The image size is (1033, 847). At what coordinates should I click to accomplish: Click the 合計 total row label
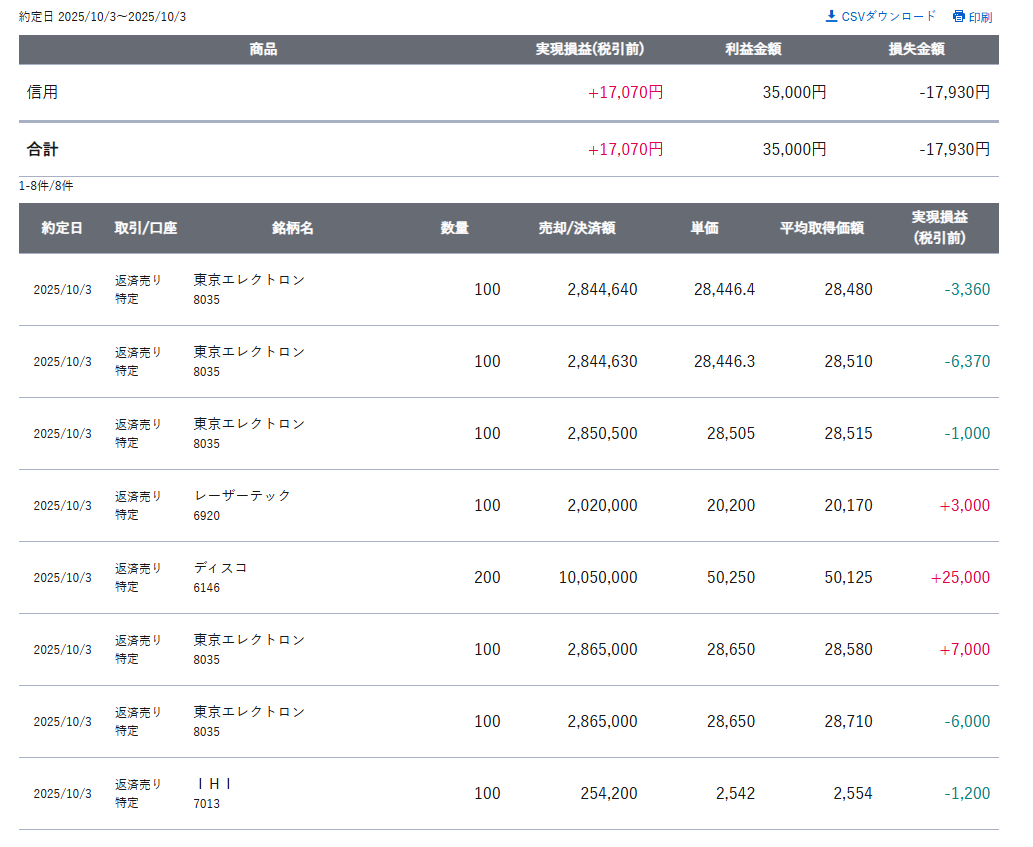[x=43, y=149]
